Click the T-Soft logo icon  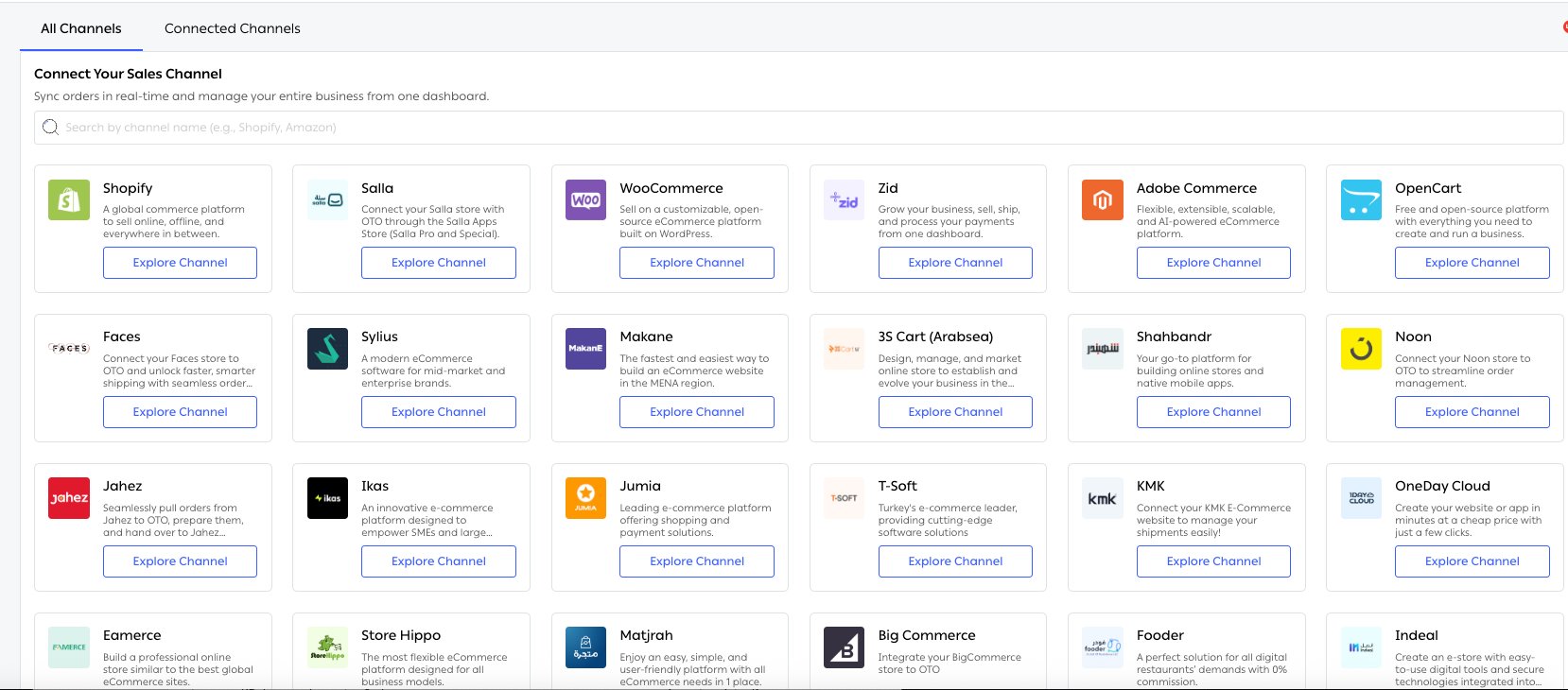pos(844,498)
